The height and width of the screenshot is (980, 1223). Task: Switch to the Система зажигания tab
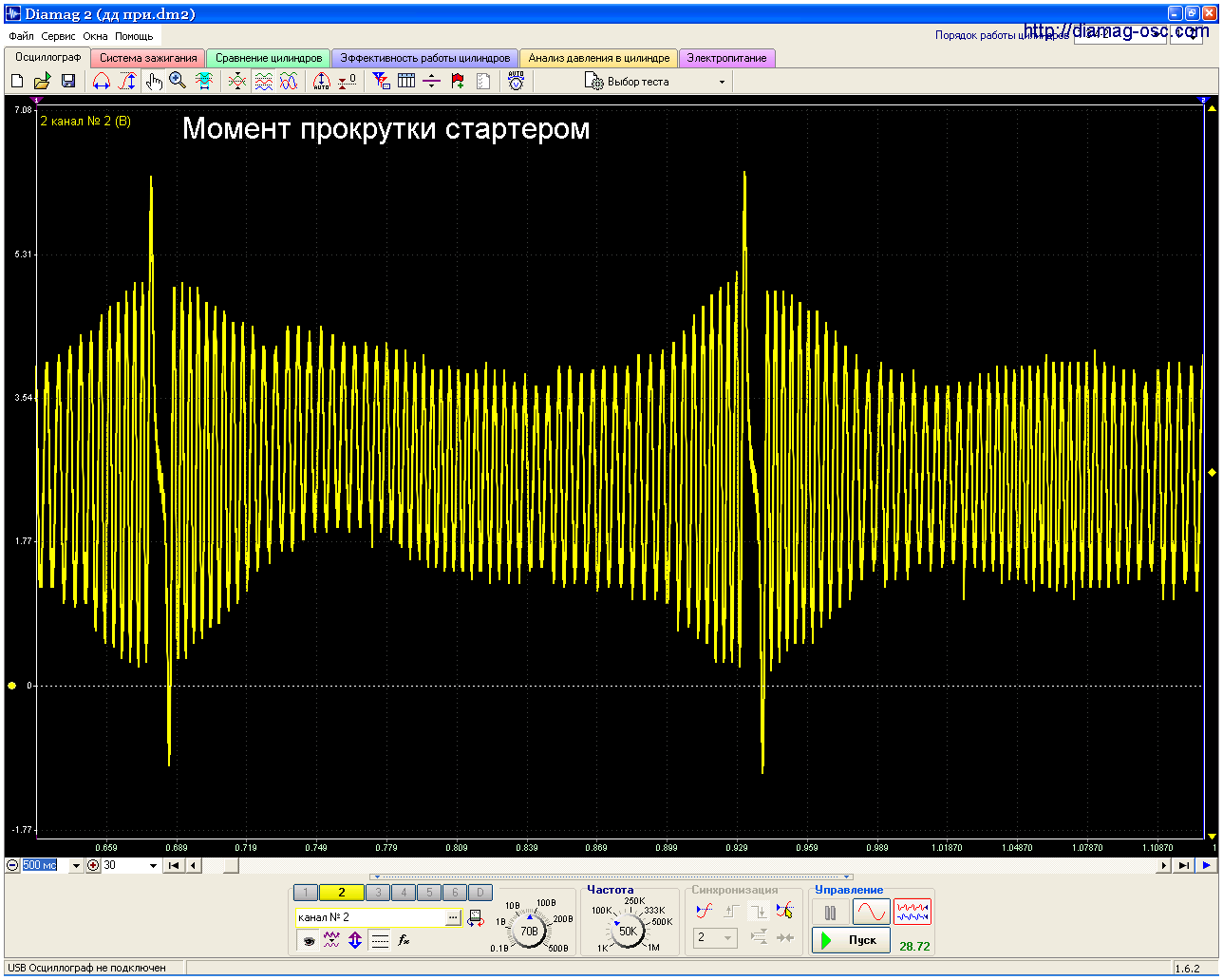[x=148, y=58]
